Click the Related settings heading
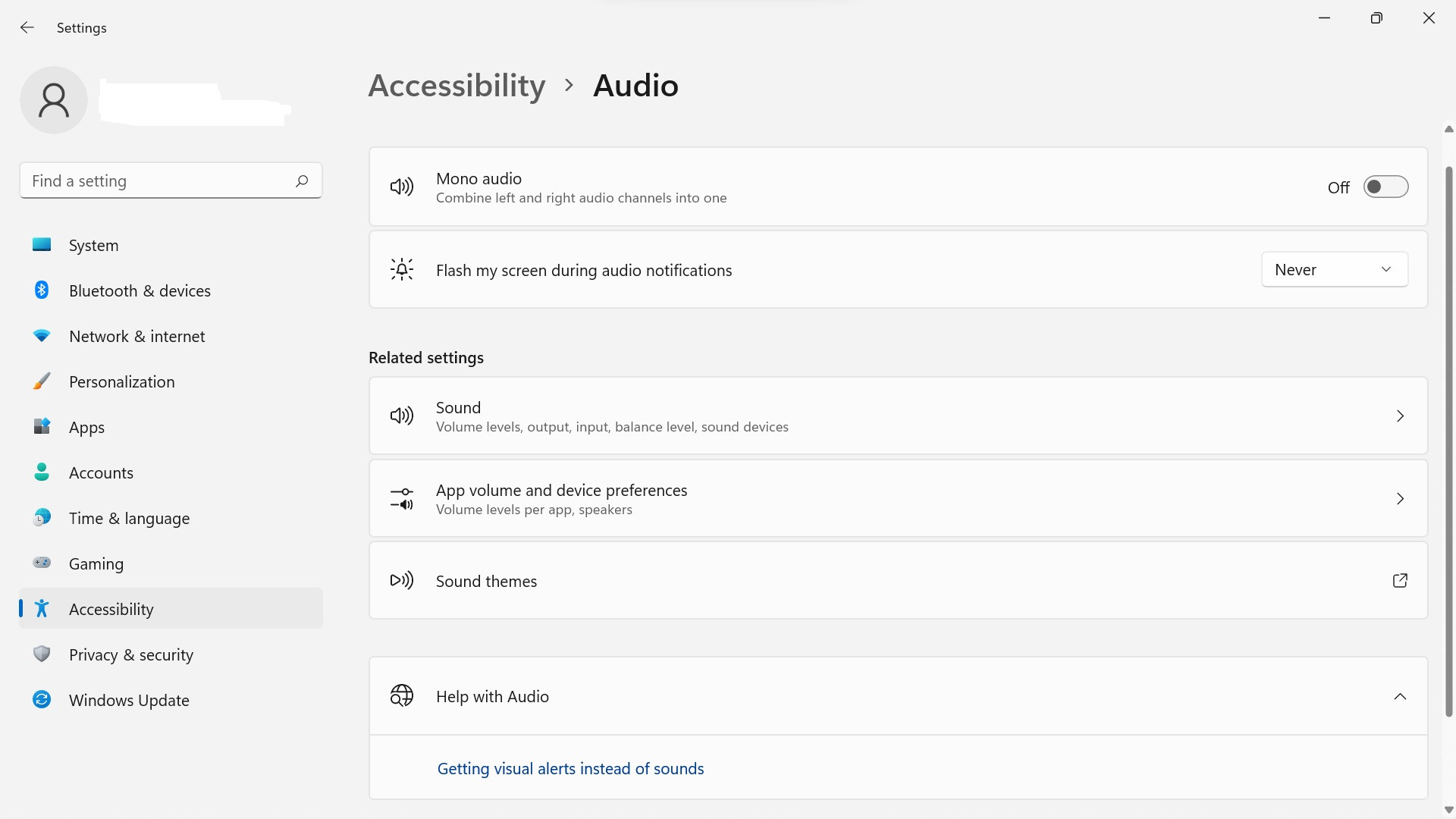Image resolution: width=1456 pixels, height=819 pixels. 426,357
